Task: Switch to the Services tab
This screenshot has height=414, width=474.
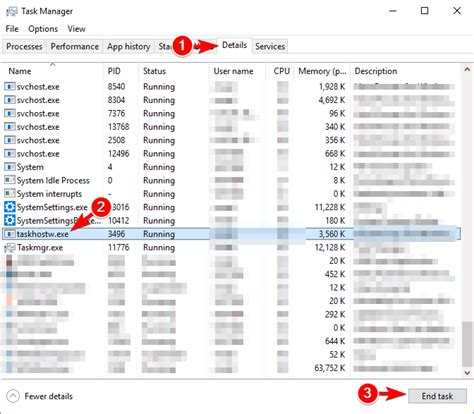Action: click(x=270, y=46)
